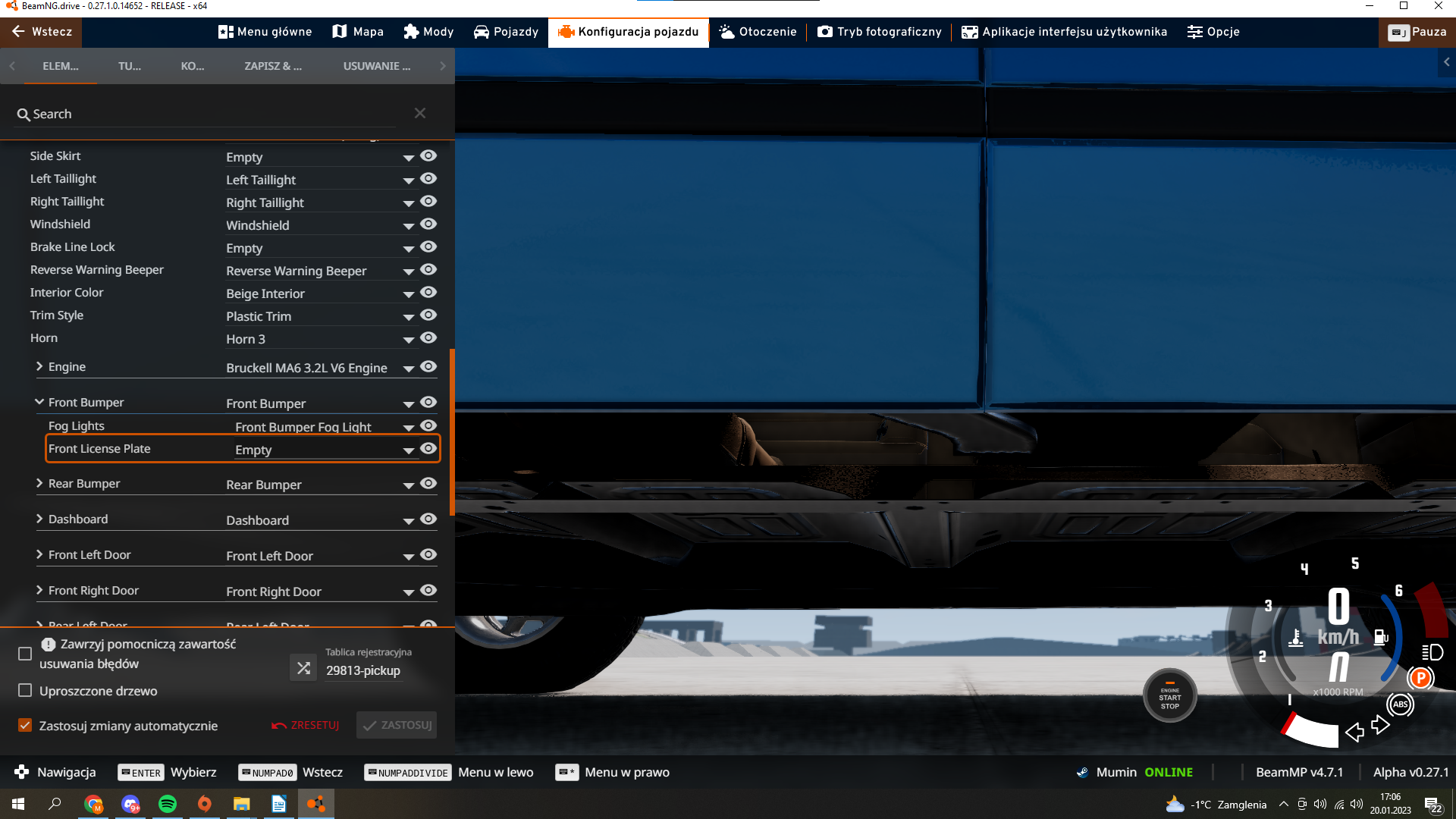Click the ZRESETUJ button
1456x819 pixels.
[x=306, y=726]
